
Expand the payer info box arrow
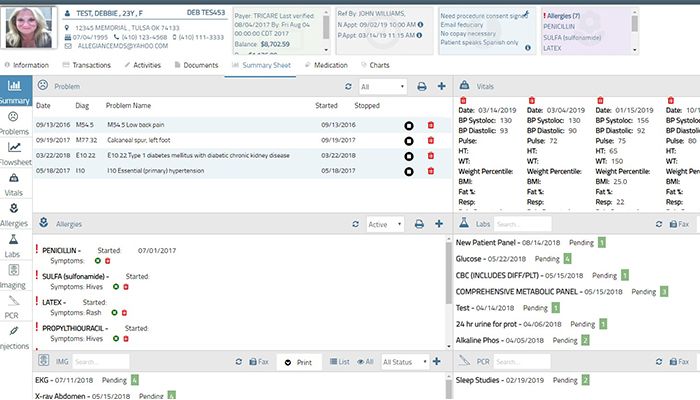(x=326, y=50)
